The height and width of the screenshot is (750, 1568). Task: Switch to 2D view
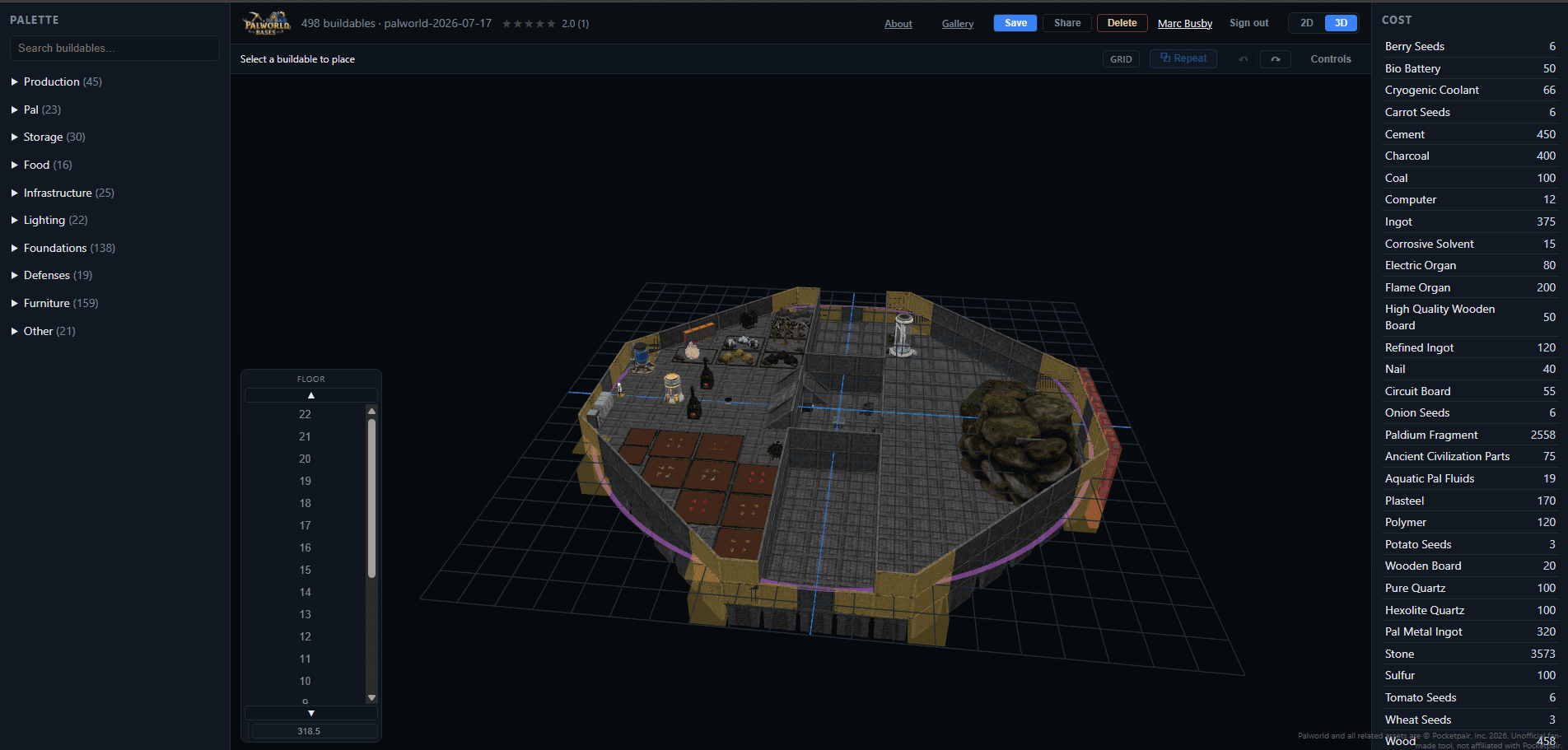(1307, 23)
